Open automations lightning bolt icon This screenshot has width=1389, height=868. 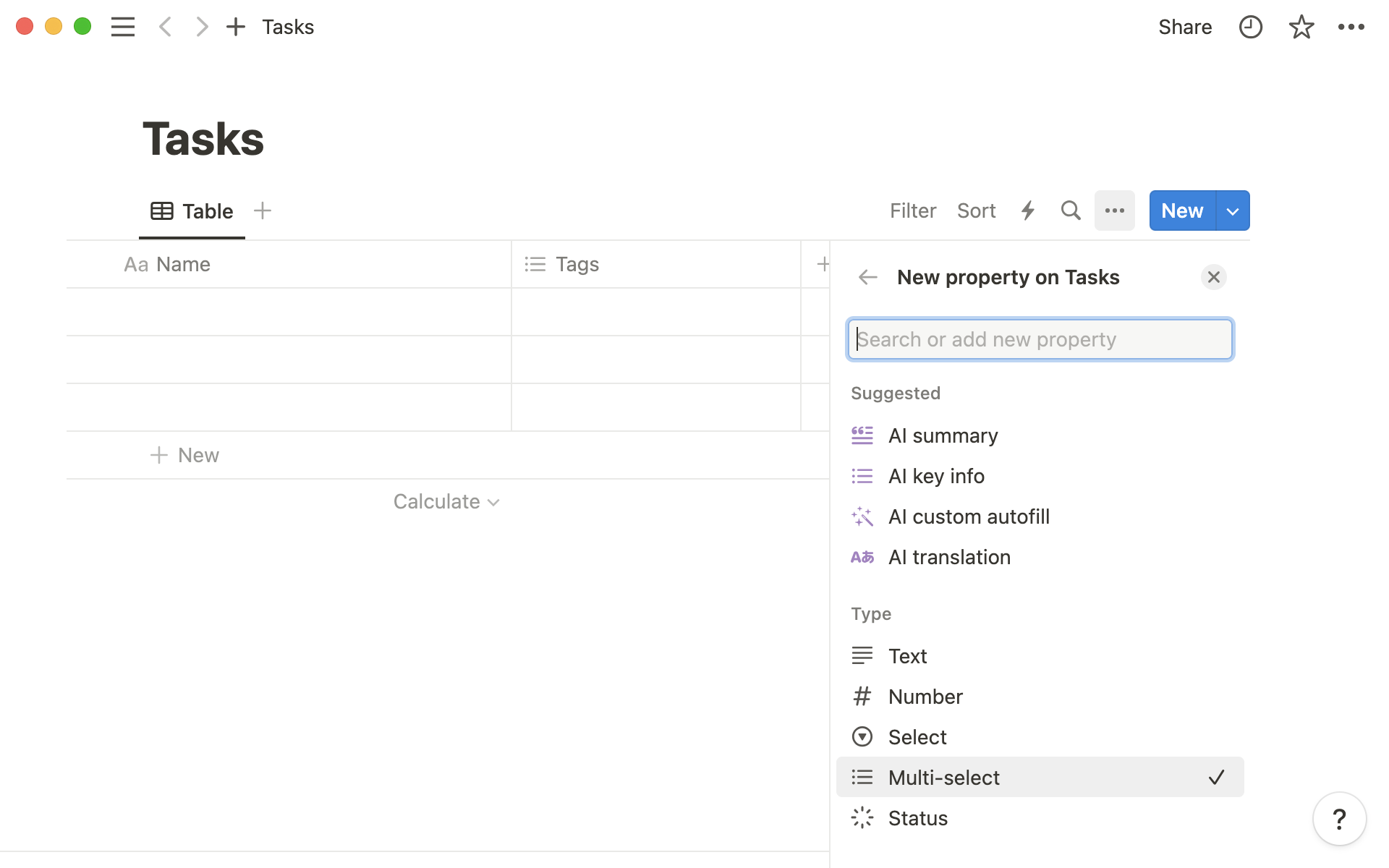[1027, 210]
